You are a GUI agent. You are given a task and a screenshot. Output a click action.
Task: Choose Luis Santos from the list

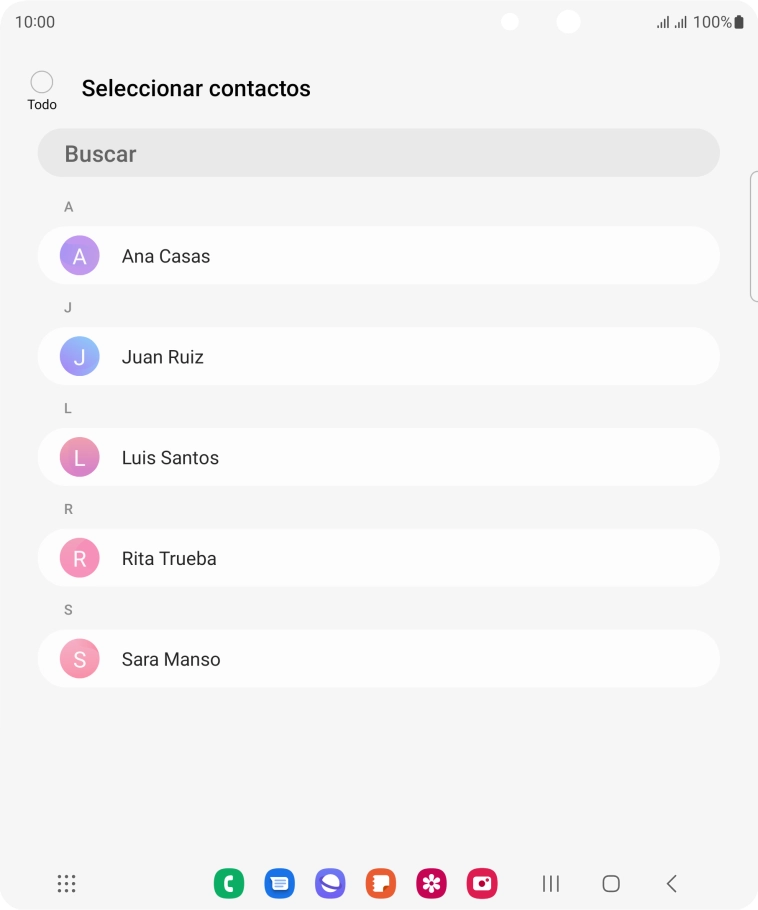378,458
